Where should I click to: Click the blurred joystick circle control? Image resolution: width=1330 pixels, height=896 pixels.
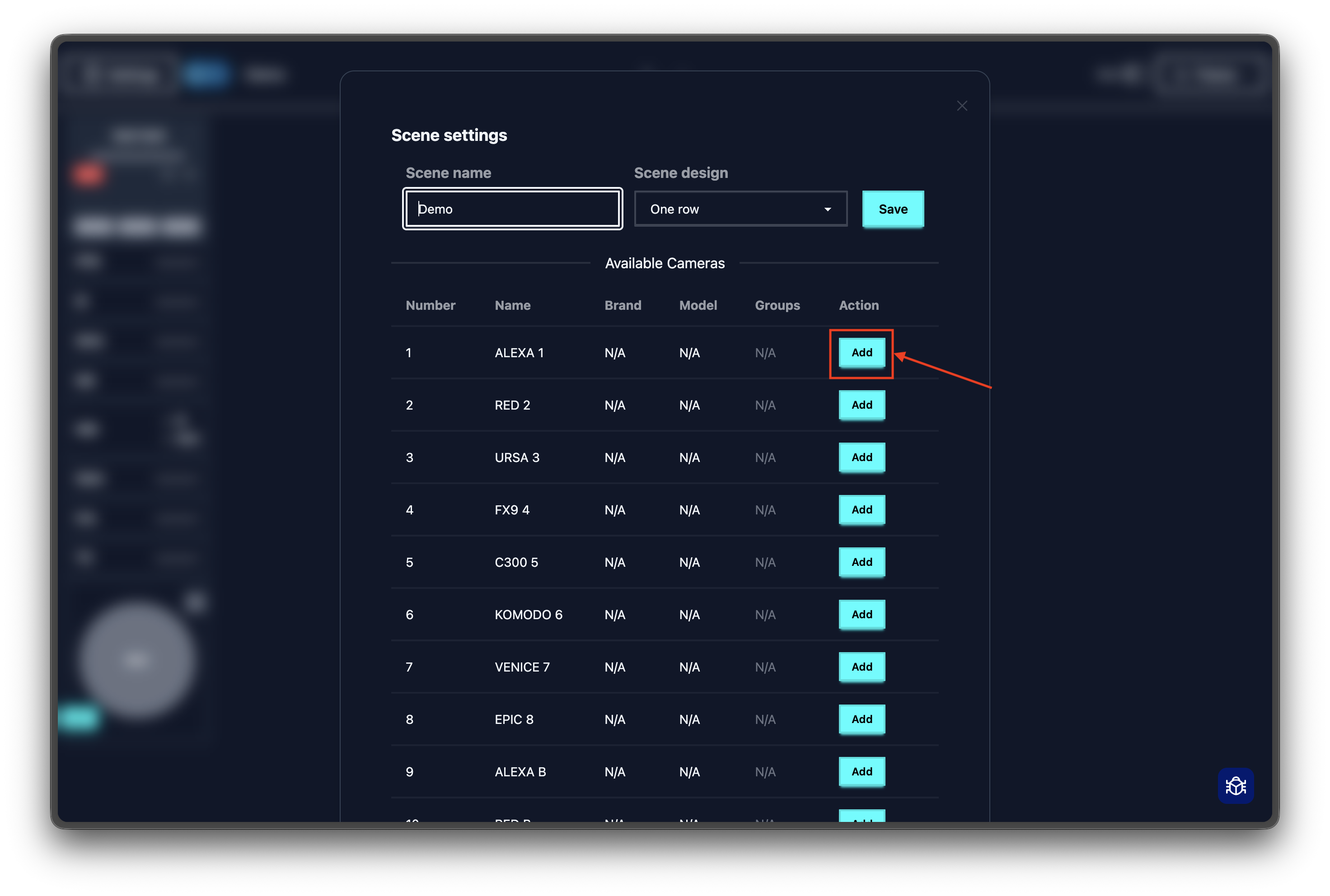(x=136, y=659)
